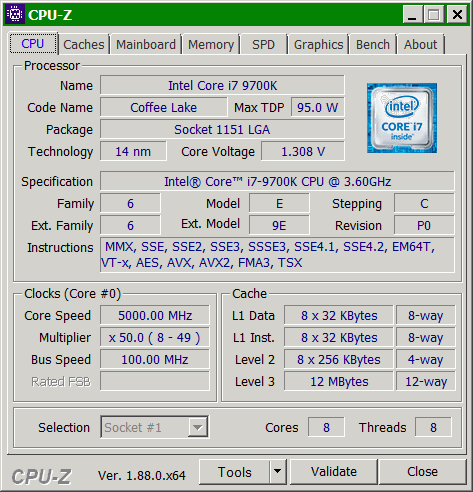Image resolution: width=473 pixels, height=492 pixels.
Task: Click the Coffee Lake code name value
Action: click(x=164, y=107)
